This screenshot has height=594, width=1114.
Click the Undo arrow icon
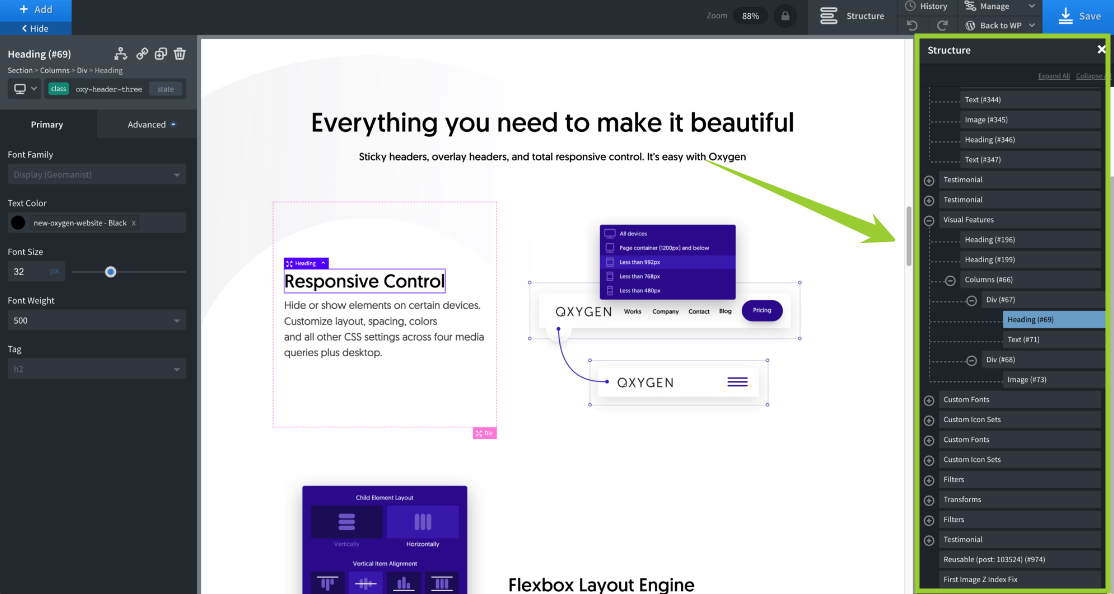point(913,26)
